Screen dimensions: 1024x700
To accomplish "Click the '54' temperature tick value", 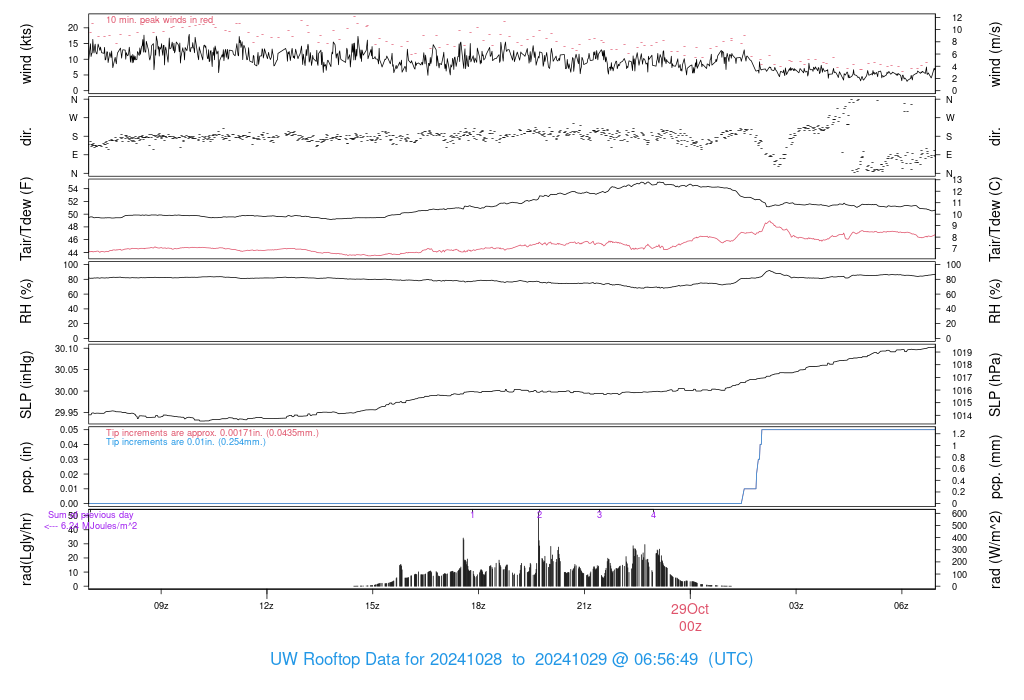I will (x=73, y=189).
